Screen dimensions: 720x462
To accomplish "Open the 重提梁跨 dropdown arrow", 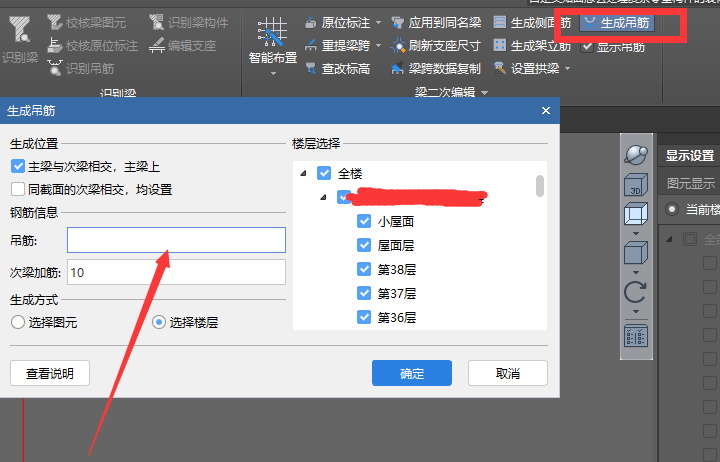I will (378, 45).
